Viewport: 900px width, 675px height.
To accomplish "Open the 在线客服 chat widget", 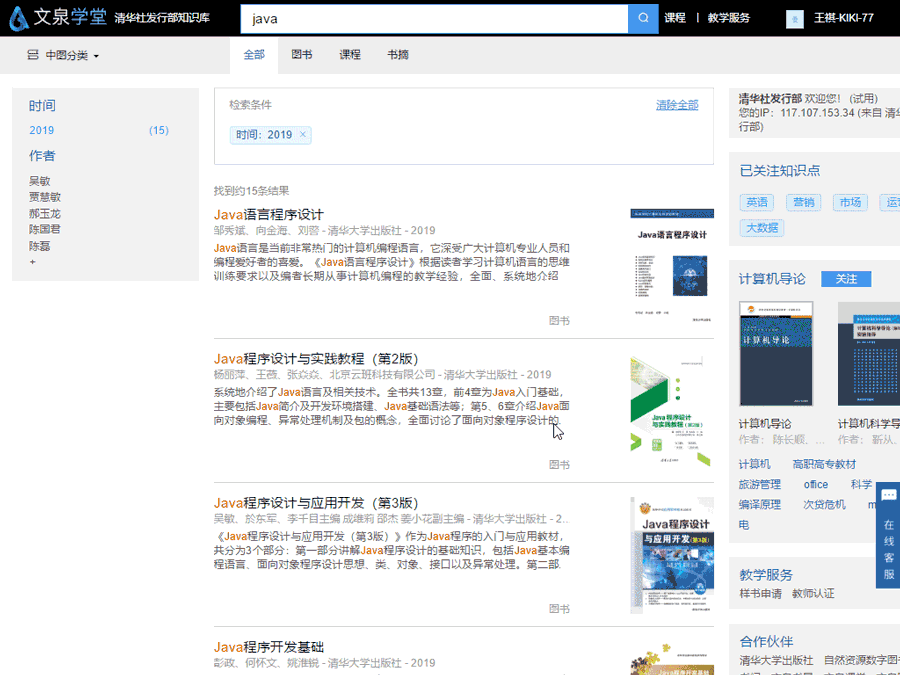I will [x=888, y=535].
